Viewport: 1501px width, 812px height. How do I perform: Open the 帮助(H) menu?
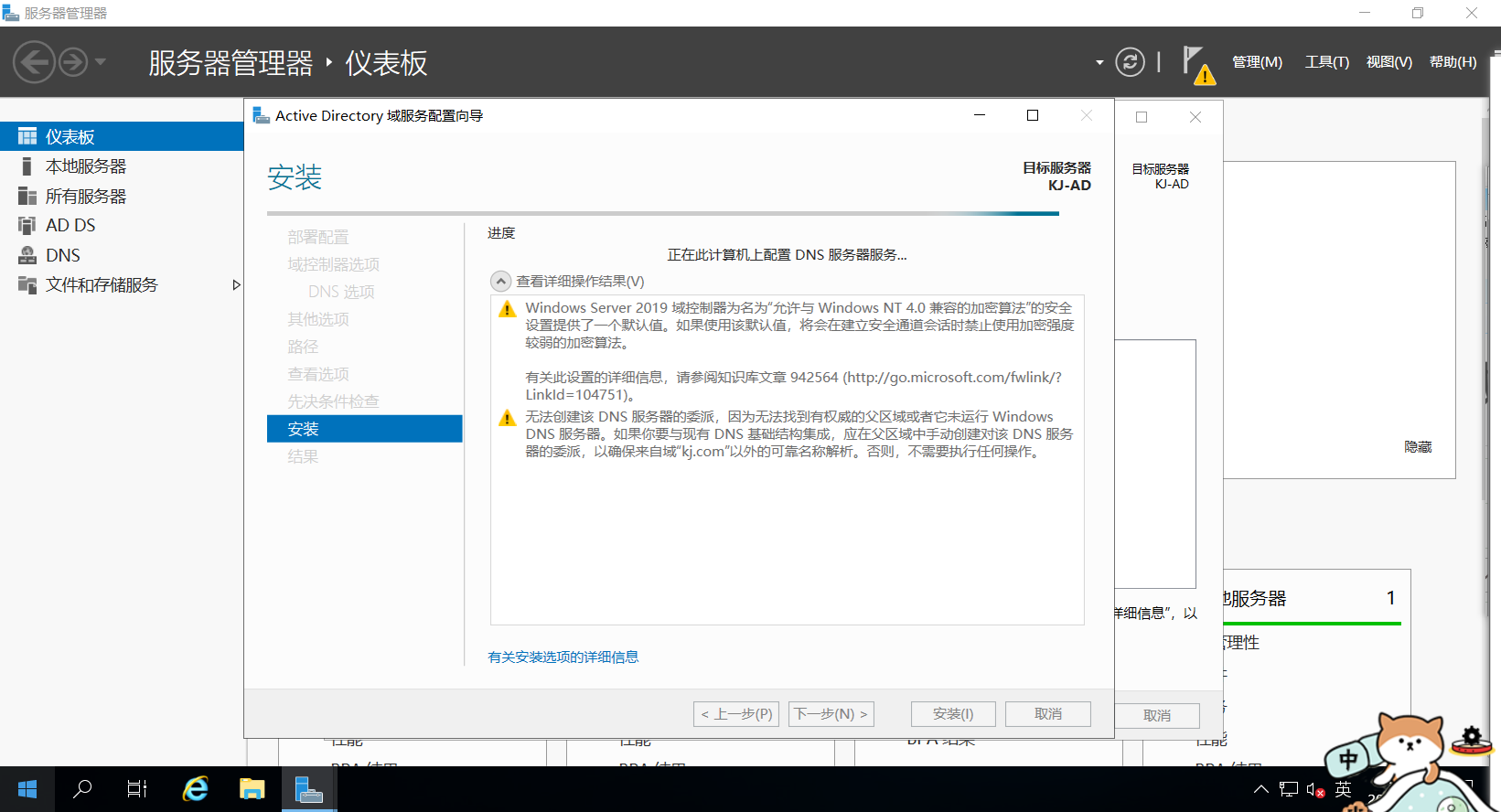pos(1453,61)
